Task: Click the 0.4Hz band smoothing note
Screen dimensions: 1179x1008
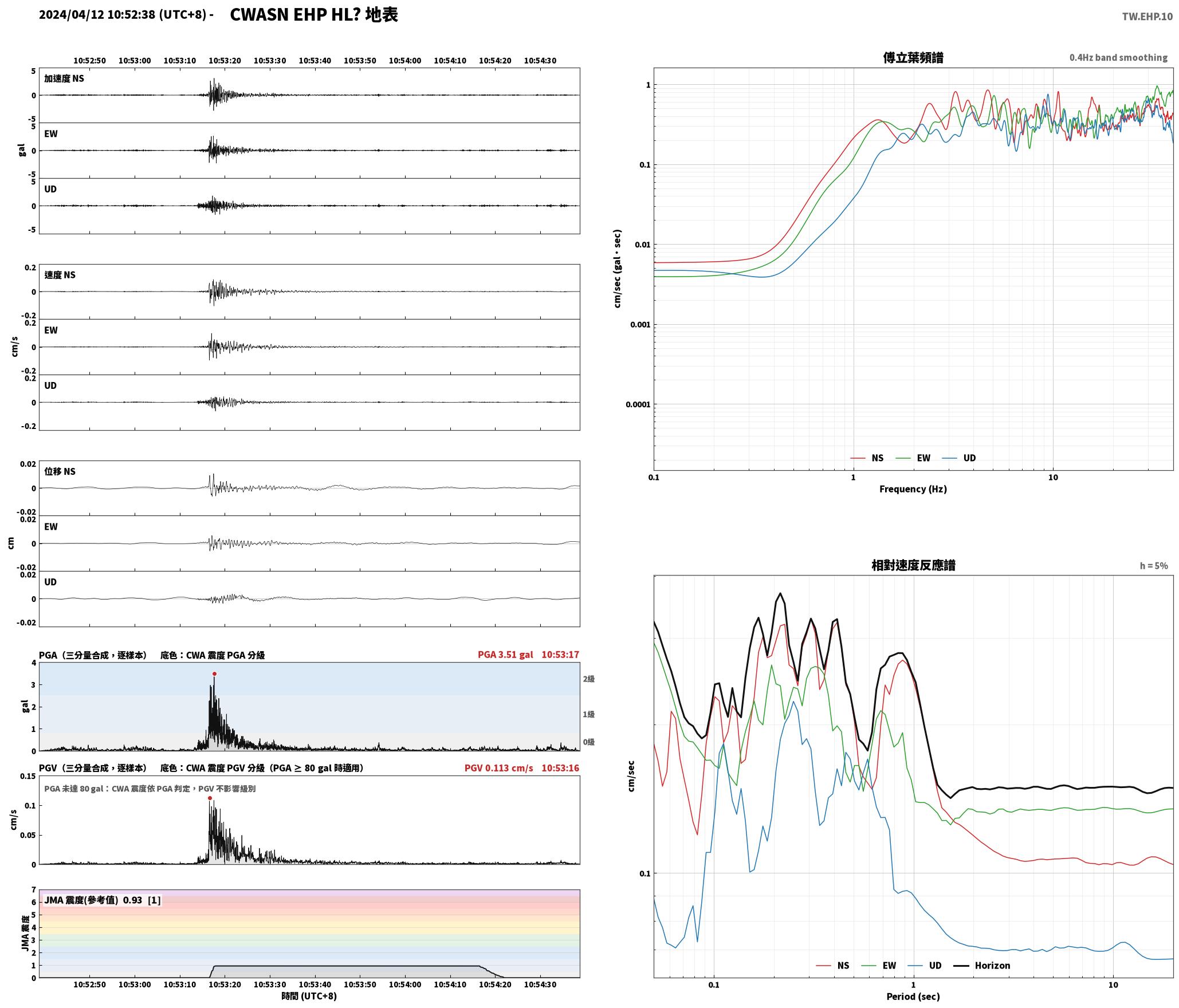Action: point(1118,58)
